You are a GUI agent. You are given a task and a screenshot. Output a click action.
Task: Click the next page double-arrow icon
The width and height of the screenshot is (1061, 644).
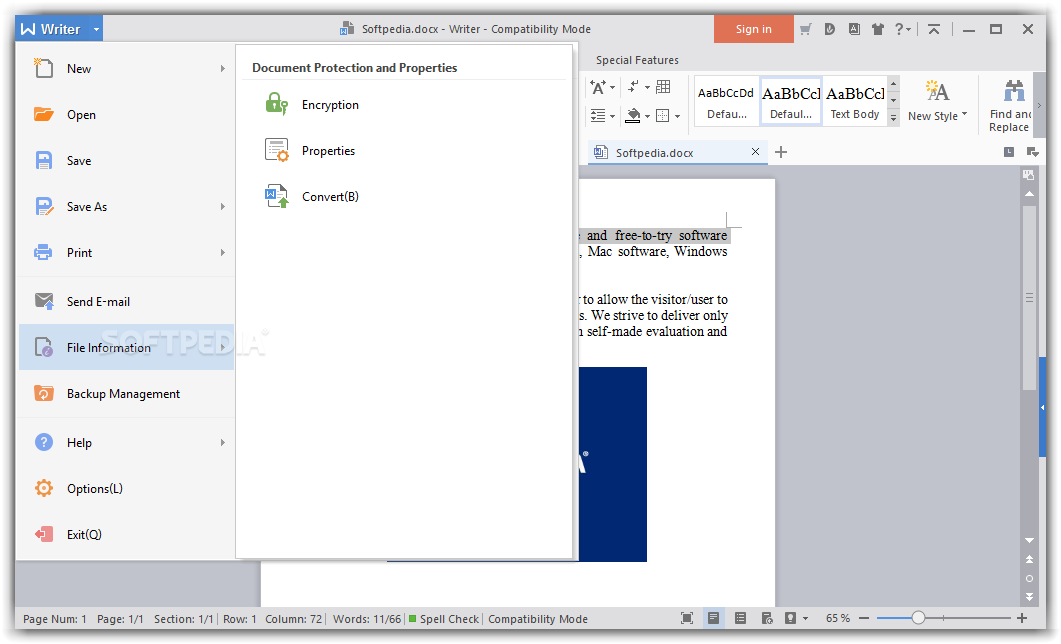1029,597
